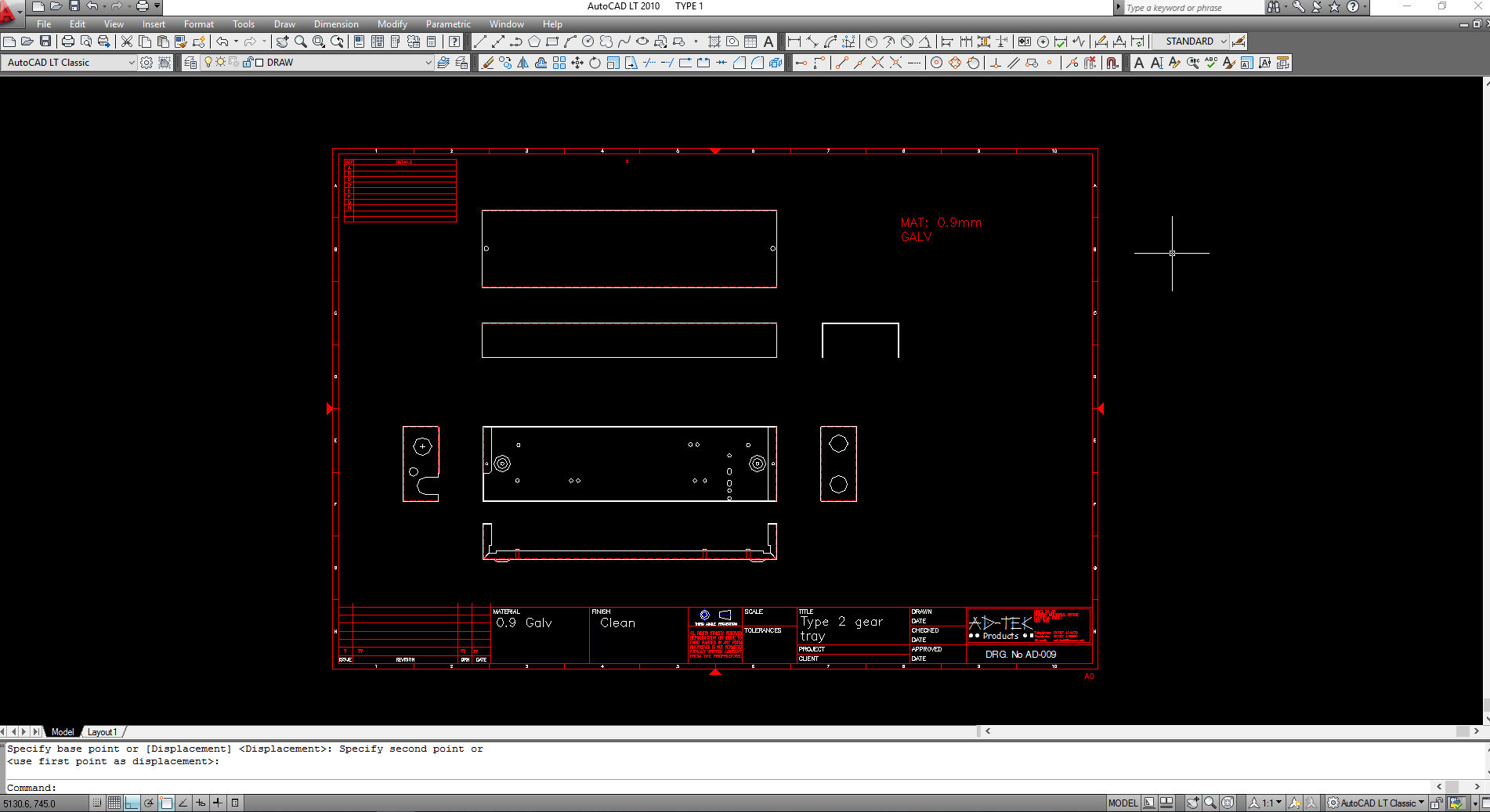
Task: Select the Circle draw tool
Action: [x=588, y=42]
